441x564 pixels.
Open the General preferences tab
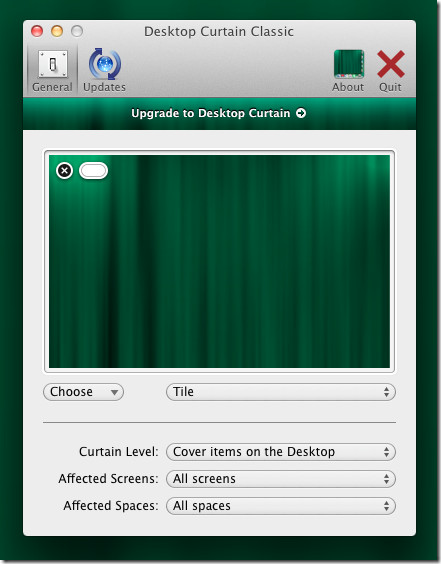(53, 71)
